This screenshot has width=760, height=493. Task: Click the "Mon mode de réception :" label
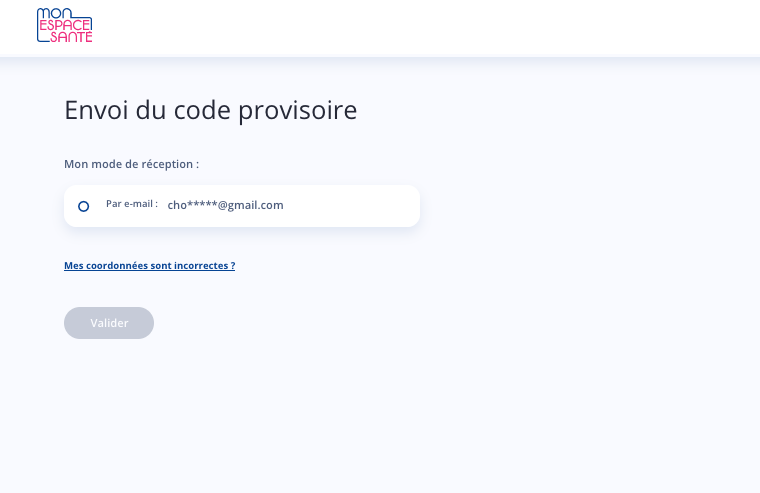pos(131,164)
